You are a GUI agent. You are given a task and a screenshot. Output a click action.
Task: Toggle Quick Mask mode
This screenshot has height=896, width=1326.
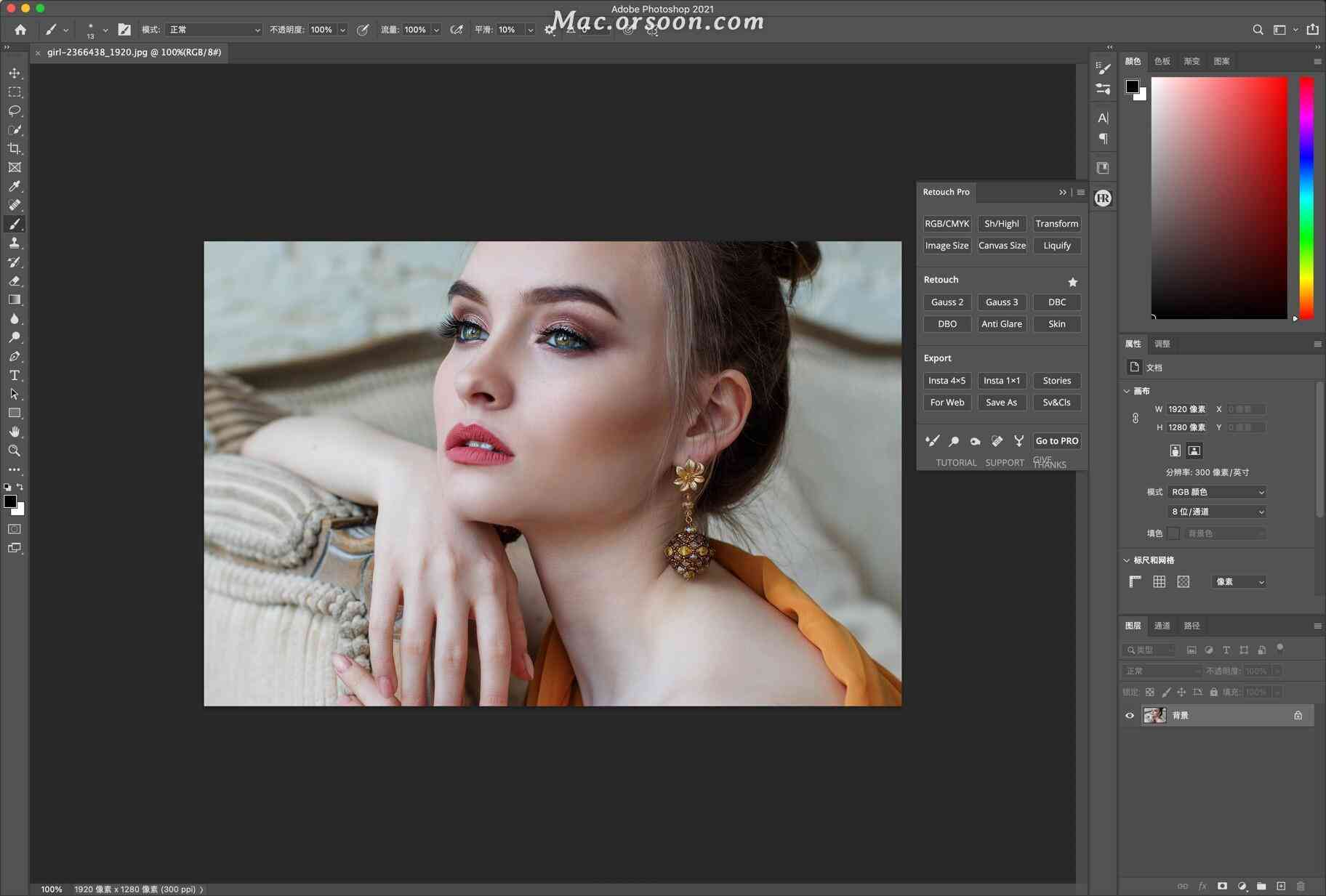pyautogui.click(x=15, y=529)
